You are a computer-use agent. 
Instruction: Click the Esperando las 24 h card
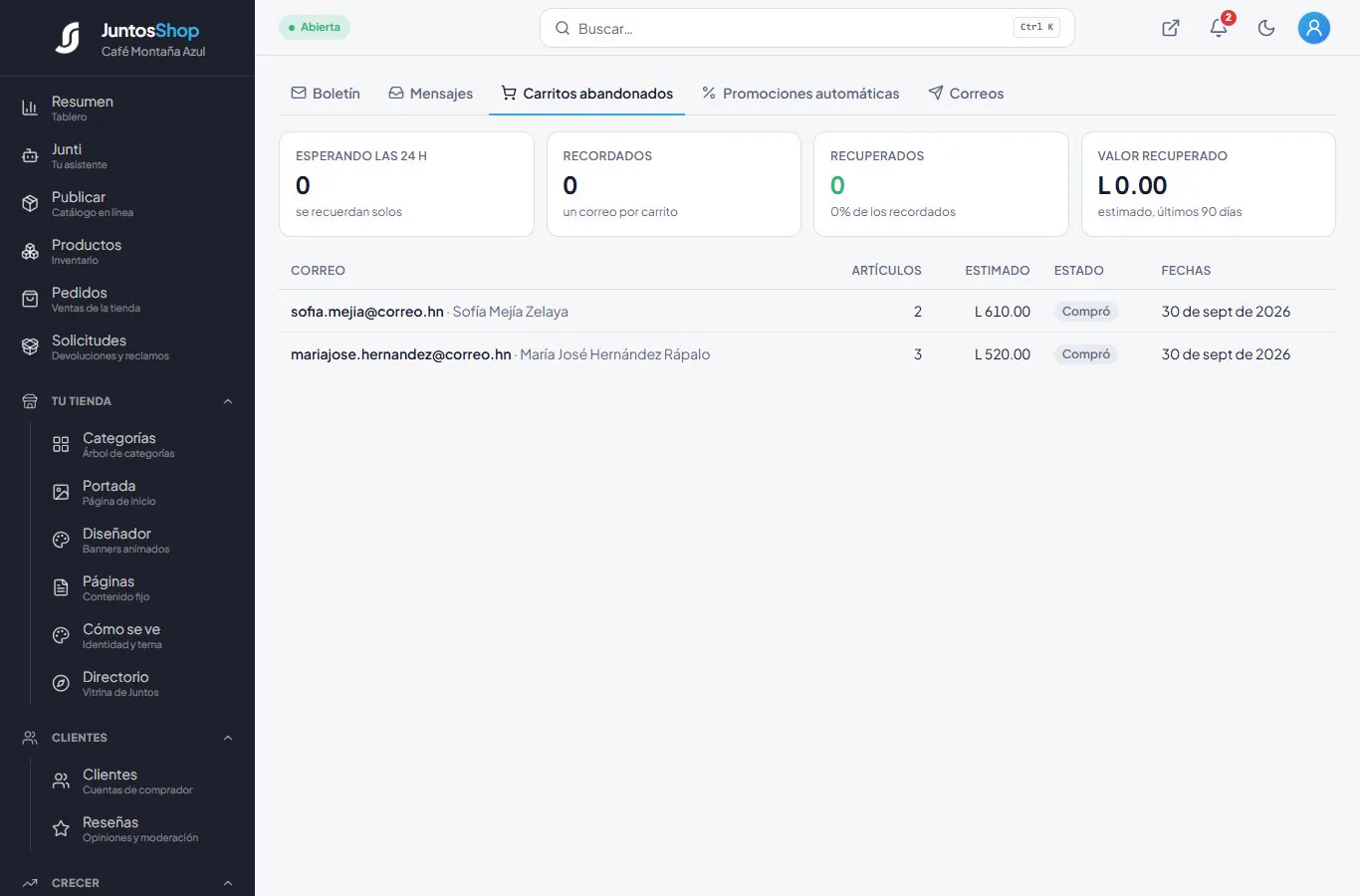coord(406,184)
